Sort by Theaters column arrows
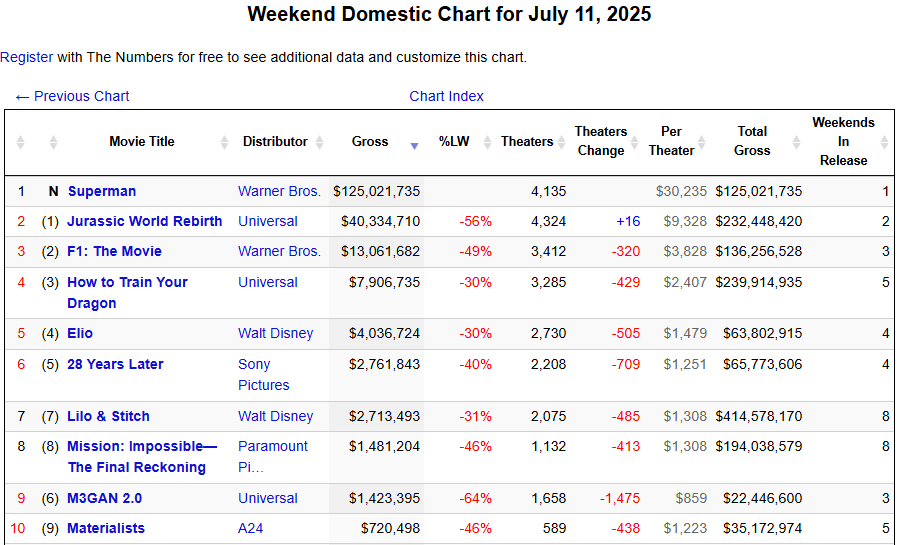The width and height of the screenshot is (899, 545). pyautogui.click(x=562, y=142)
